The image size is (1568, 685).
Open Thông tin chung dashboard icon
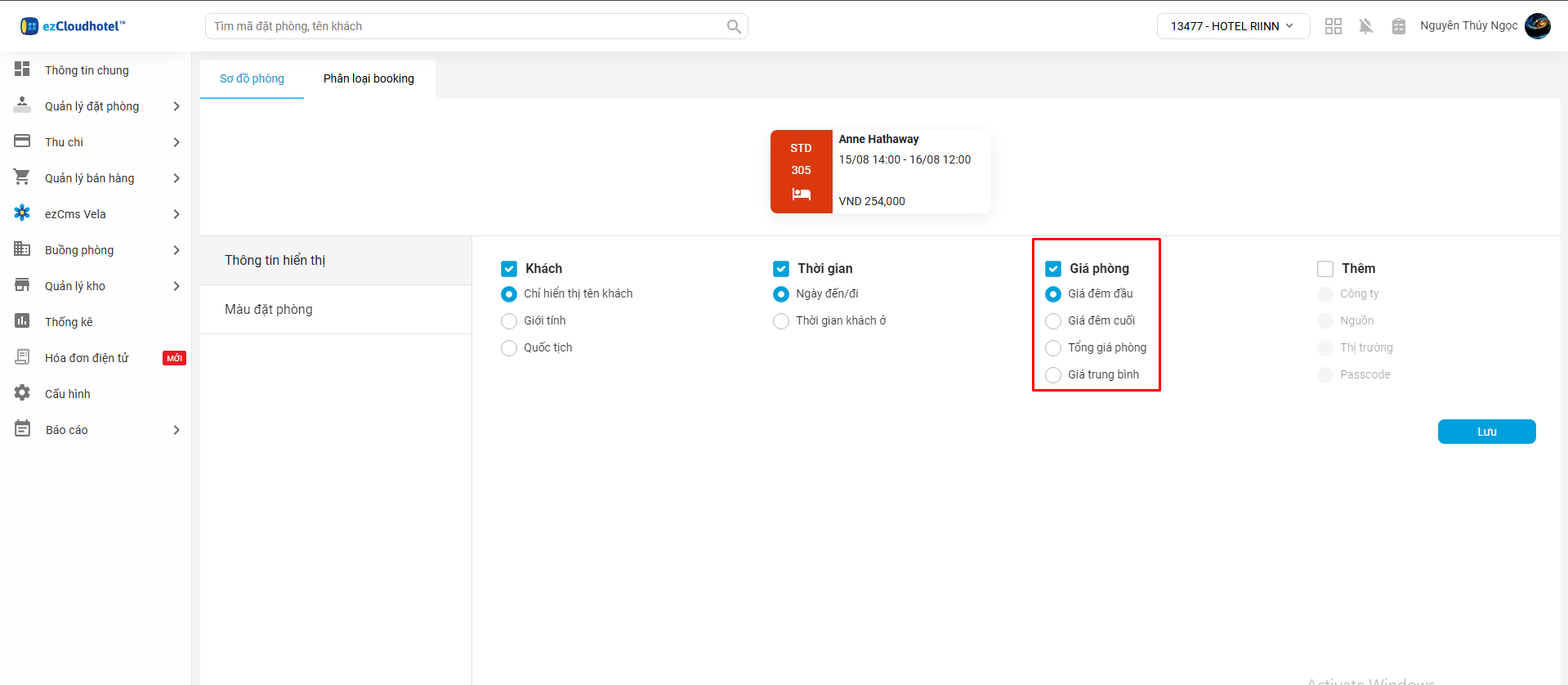22,69
